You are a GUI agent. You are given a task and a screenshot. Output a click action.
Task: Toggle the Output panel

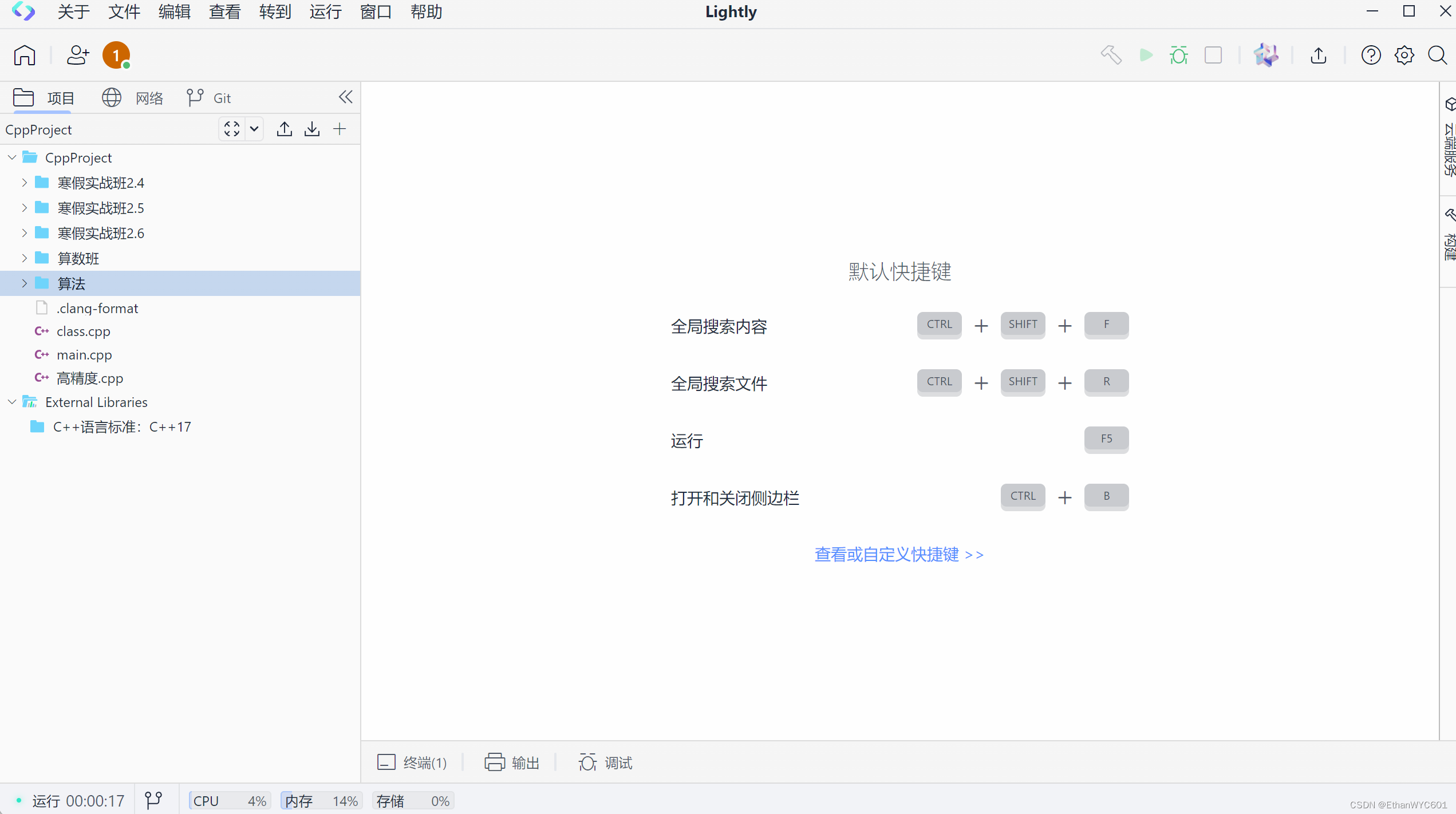pos(512,762)
